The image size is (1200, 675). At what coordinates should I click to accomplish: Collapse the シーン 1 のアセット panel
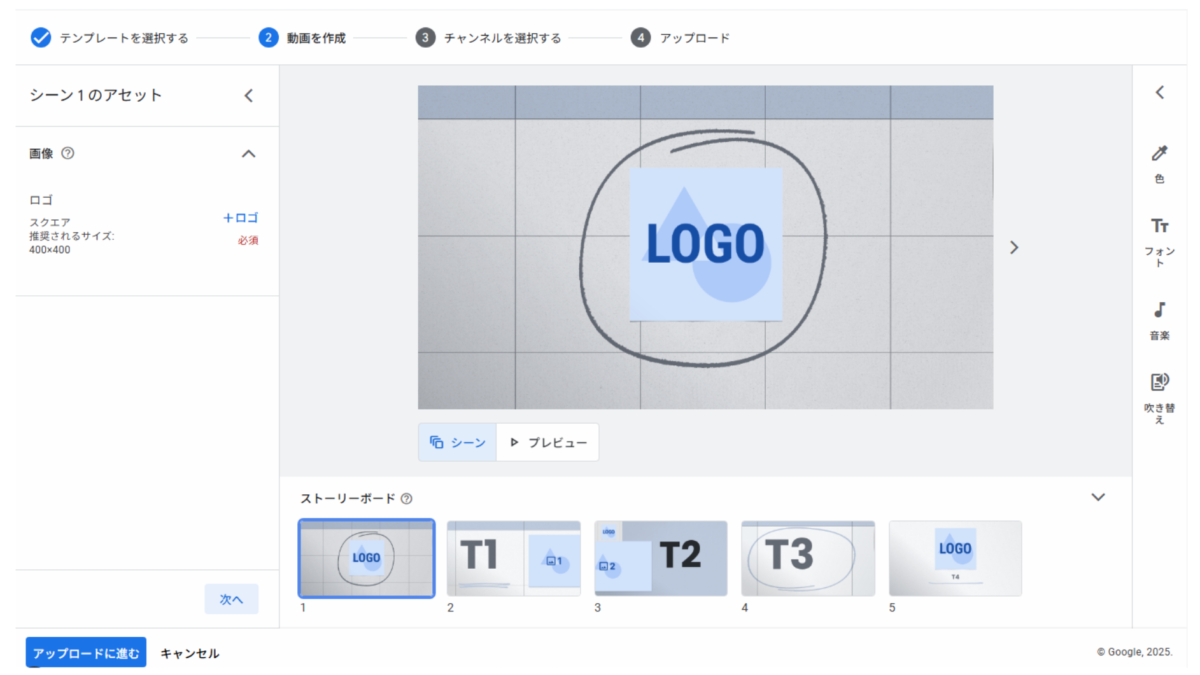249,96
